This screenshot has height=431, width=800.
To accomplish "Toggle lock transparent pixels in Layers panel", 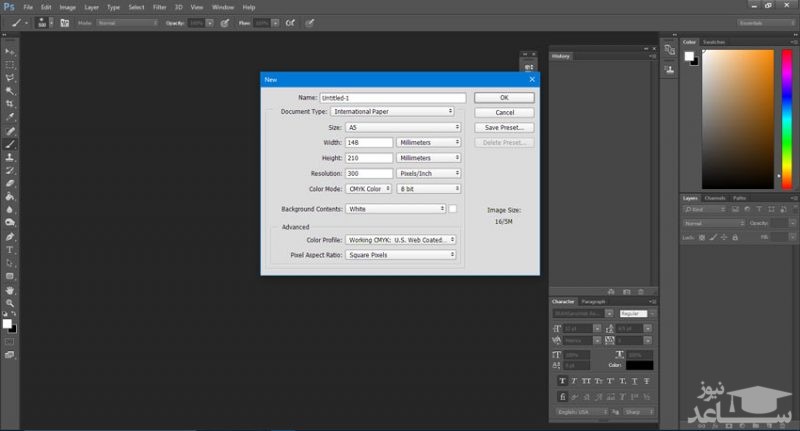I will click(x=703, y=237).
